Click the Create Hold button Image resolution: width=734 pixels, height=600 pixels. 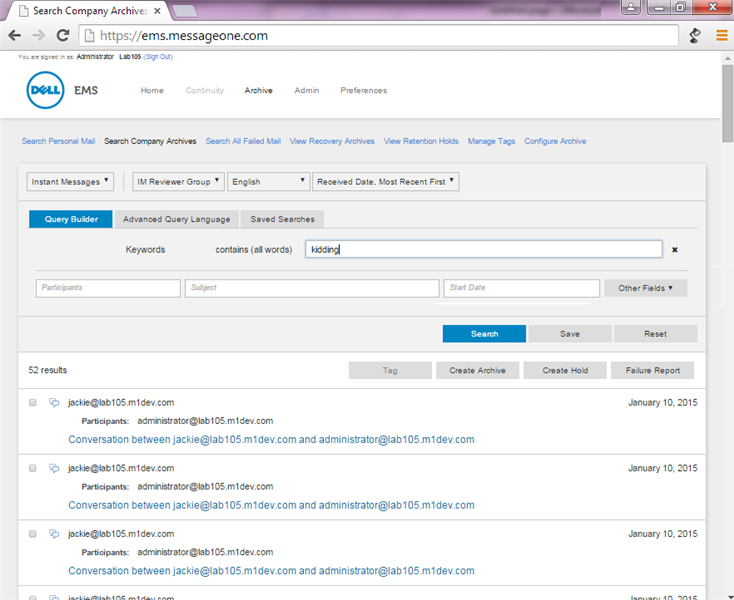coord(565,370)
